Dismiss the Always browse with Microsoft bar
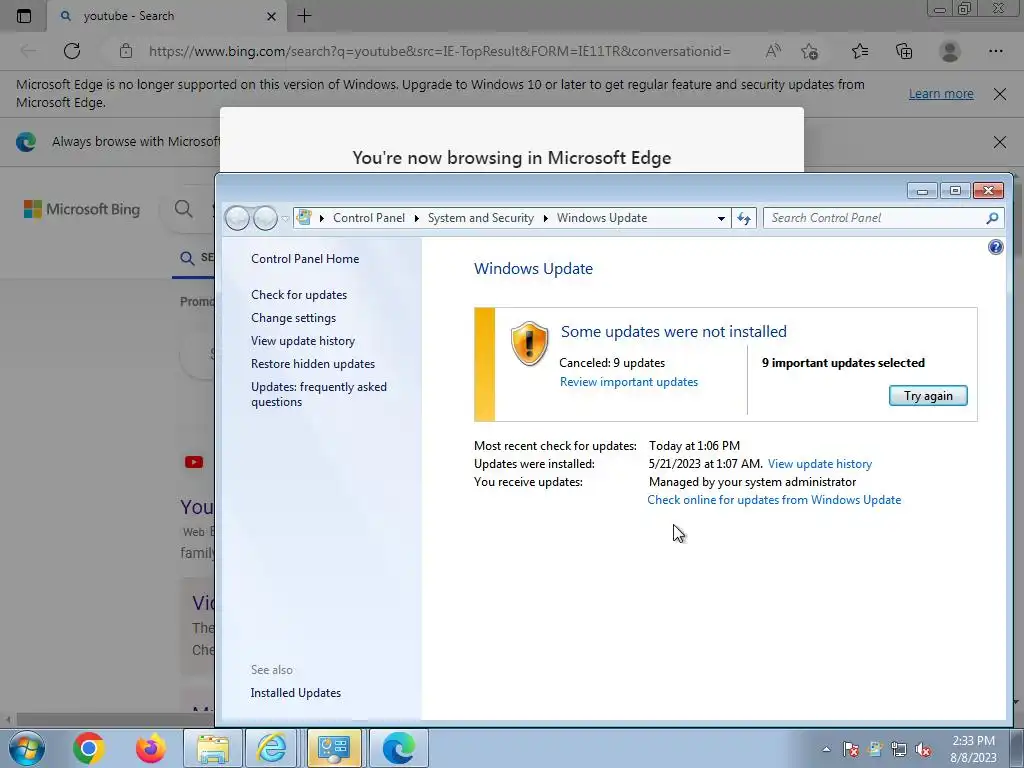Screen dimensions: 1024x768 pos(1000,142)
